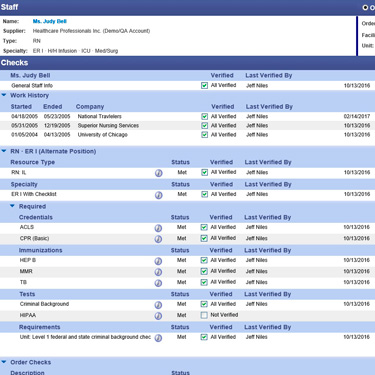Toggle MMR verified checkbox
The height and width of the screenshot is (375, 375).
[x=204, y=271]
